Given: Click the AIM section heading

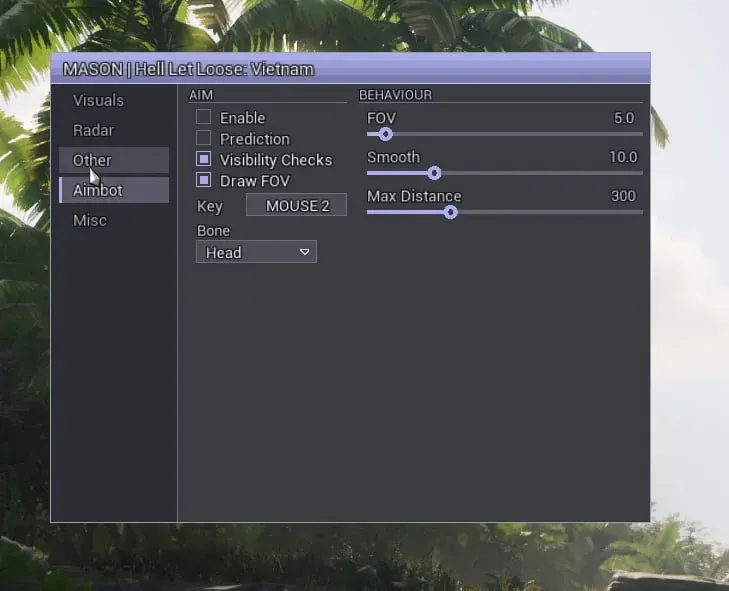Looking at the screenshot, I should click(x=201, y=95).
